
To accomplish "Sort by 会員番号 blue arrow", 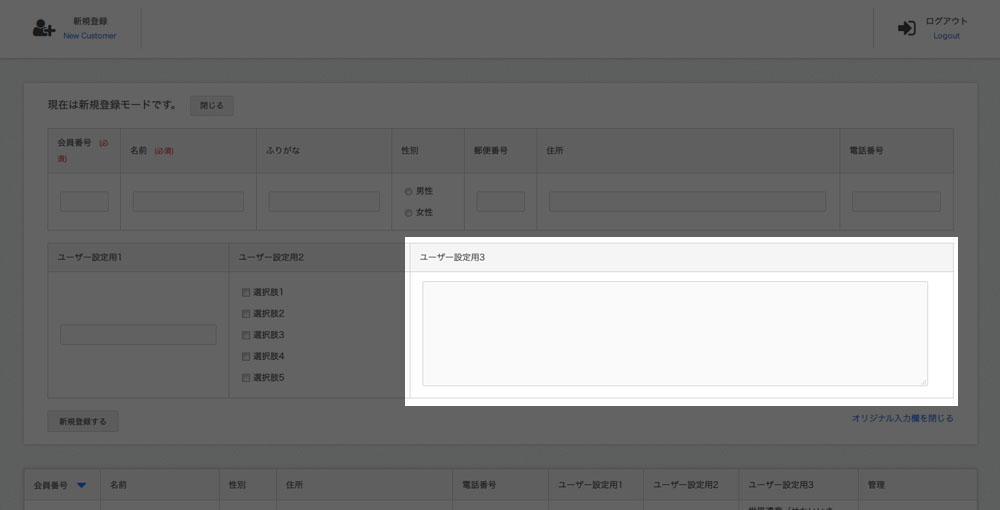I will (x=81, y=485).
